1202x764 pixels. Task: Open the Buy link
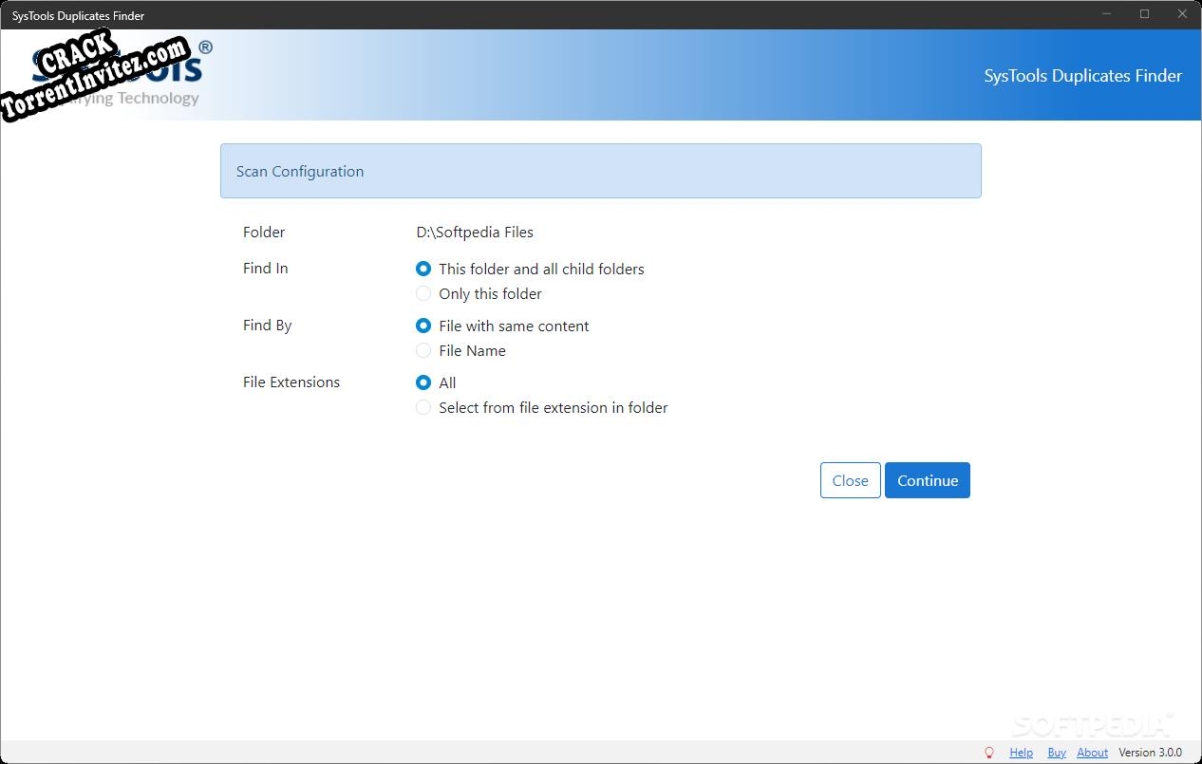(x=1056, y=752)
